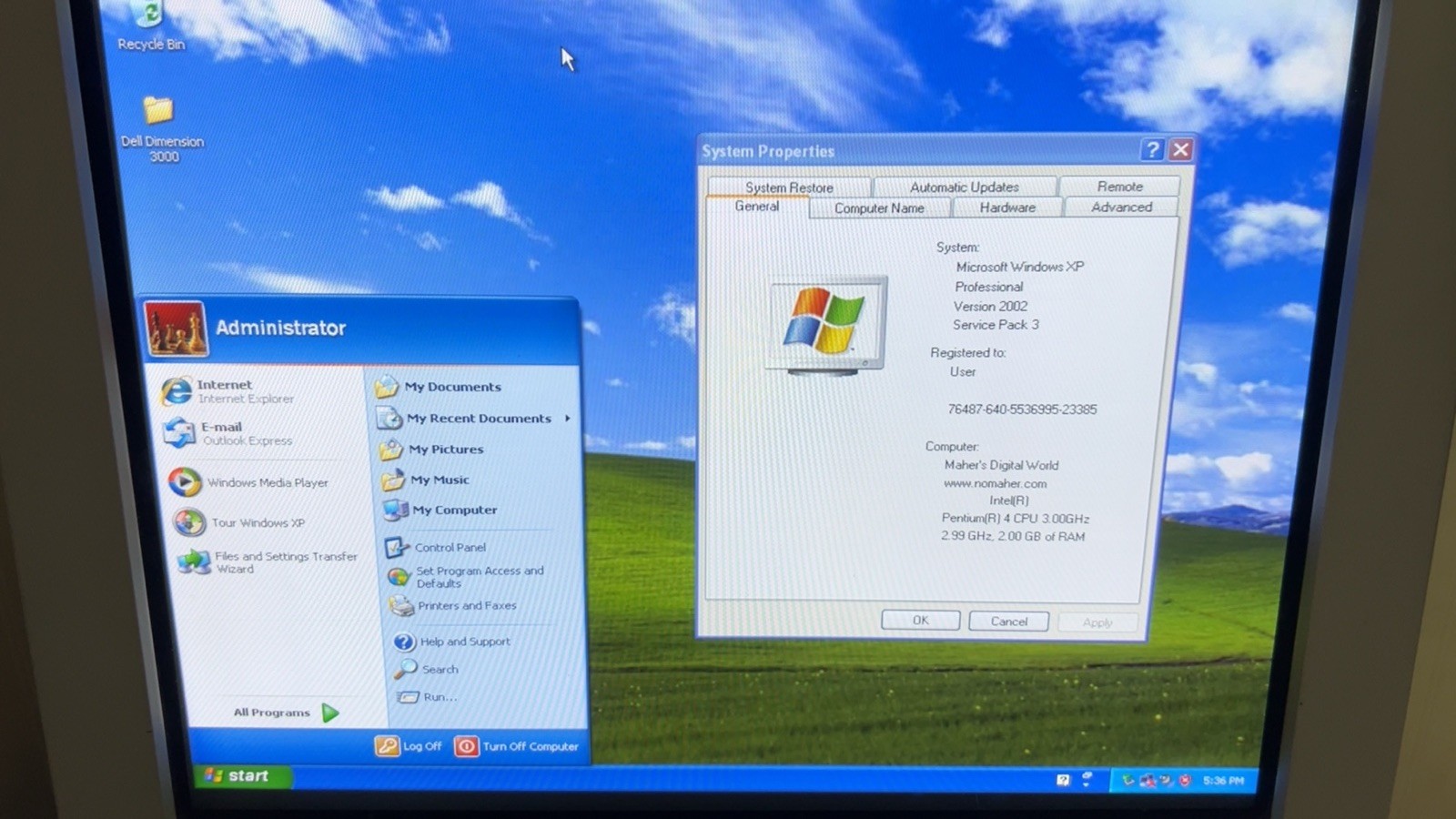
Task: Click the Windows XP logo monitor image
Action: [x=826, y=324]
